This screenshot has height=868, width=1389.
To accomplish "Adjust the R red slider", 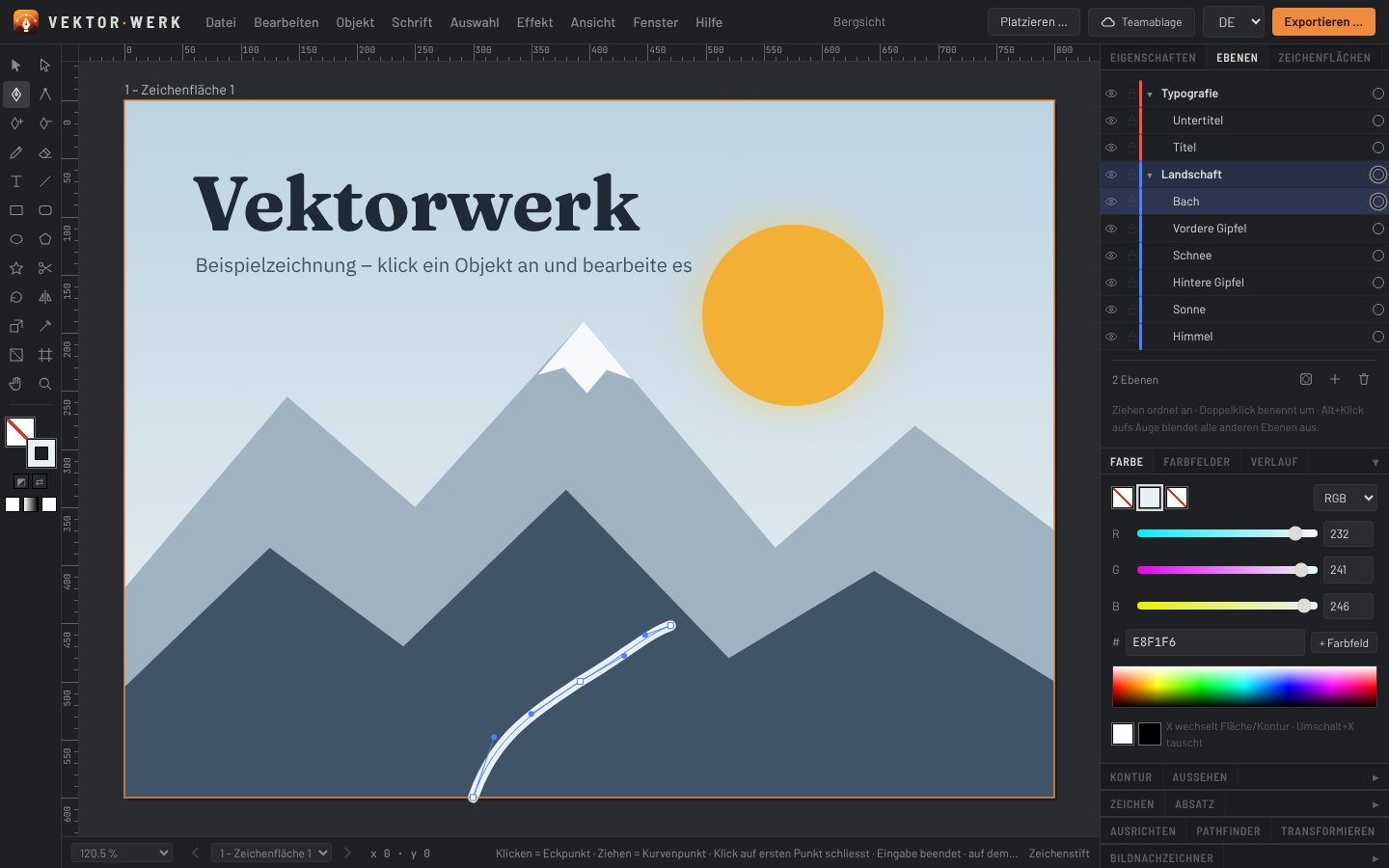I will [1227, 533].
